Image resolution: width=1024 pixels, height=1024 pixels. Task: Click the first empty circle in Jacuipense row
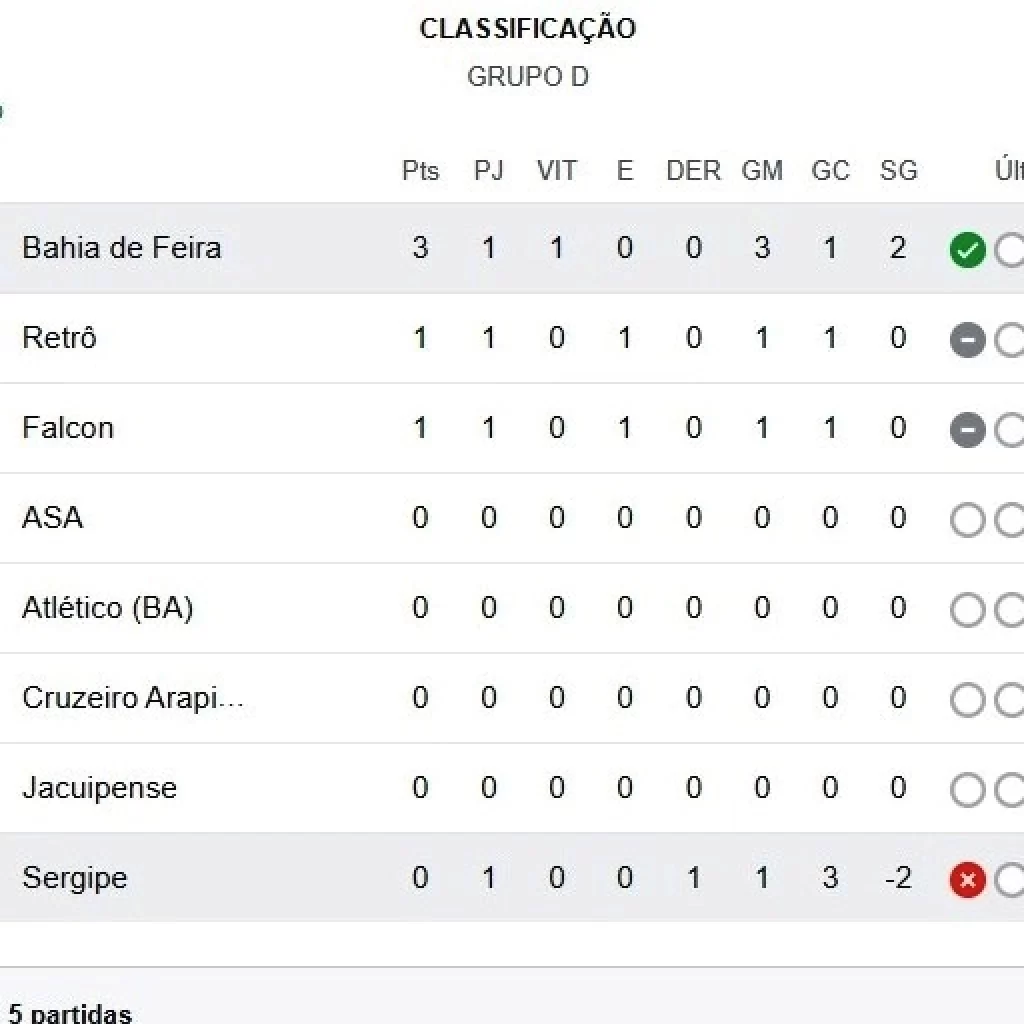967,790
